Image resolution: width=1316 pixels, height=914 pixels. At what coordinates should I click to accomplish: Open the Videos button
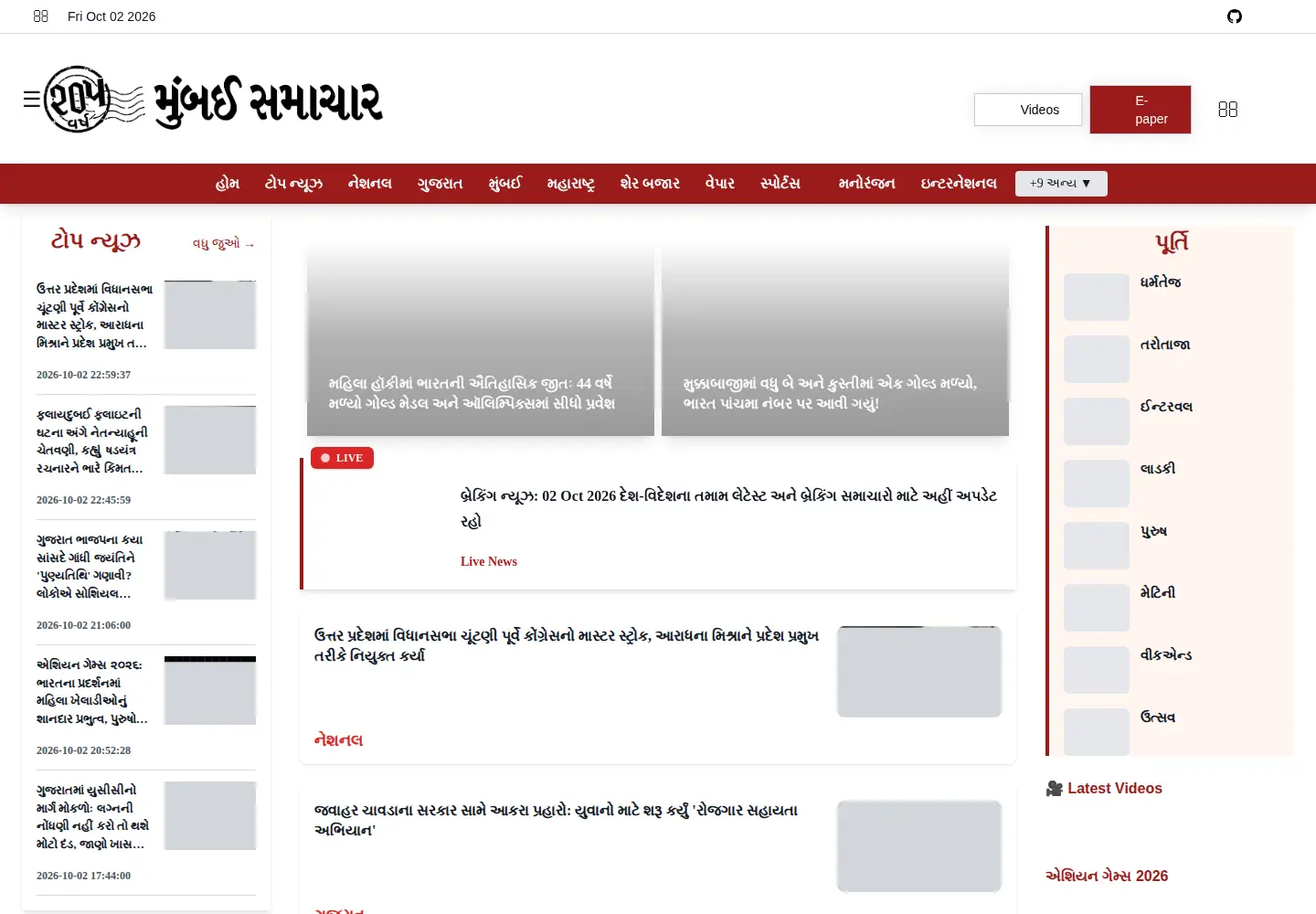click(x=1028, y=110)
